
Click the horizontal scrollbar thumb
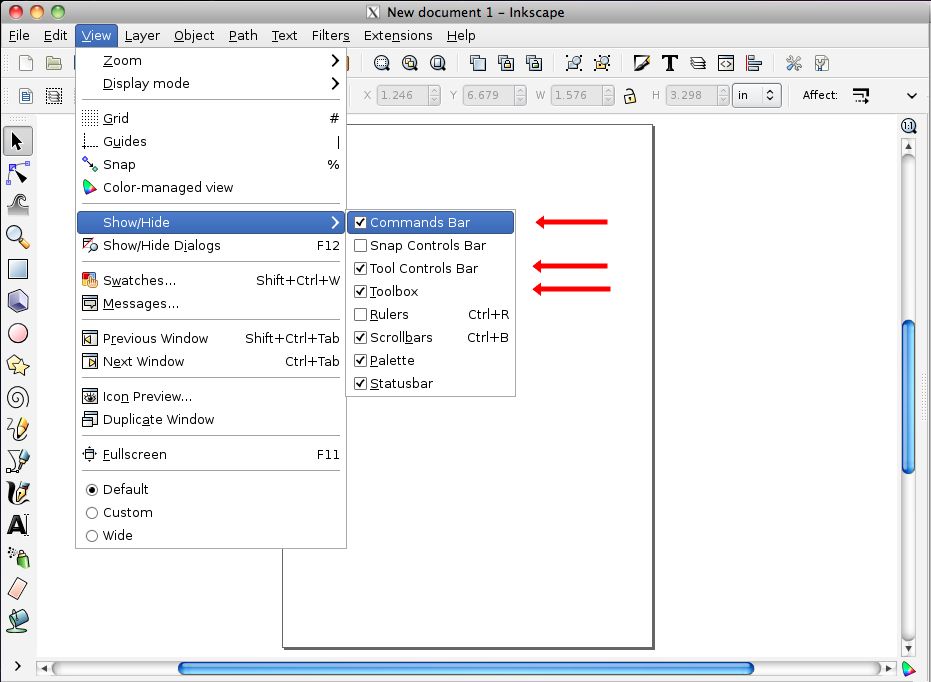click(x=466, y=668)
